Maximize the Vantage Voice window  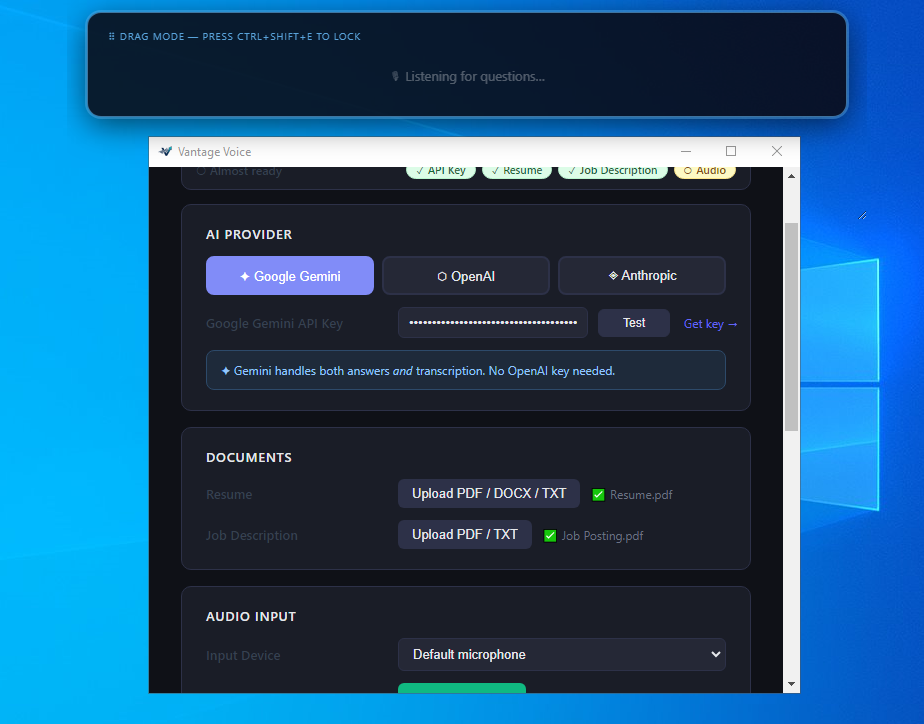[x=731, y=151]
